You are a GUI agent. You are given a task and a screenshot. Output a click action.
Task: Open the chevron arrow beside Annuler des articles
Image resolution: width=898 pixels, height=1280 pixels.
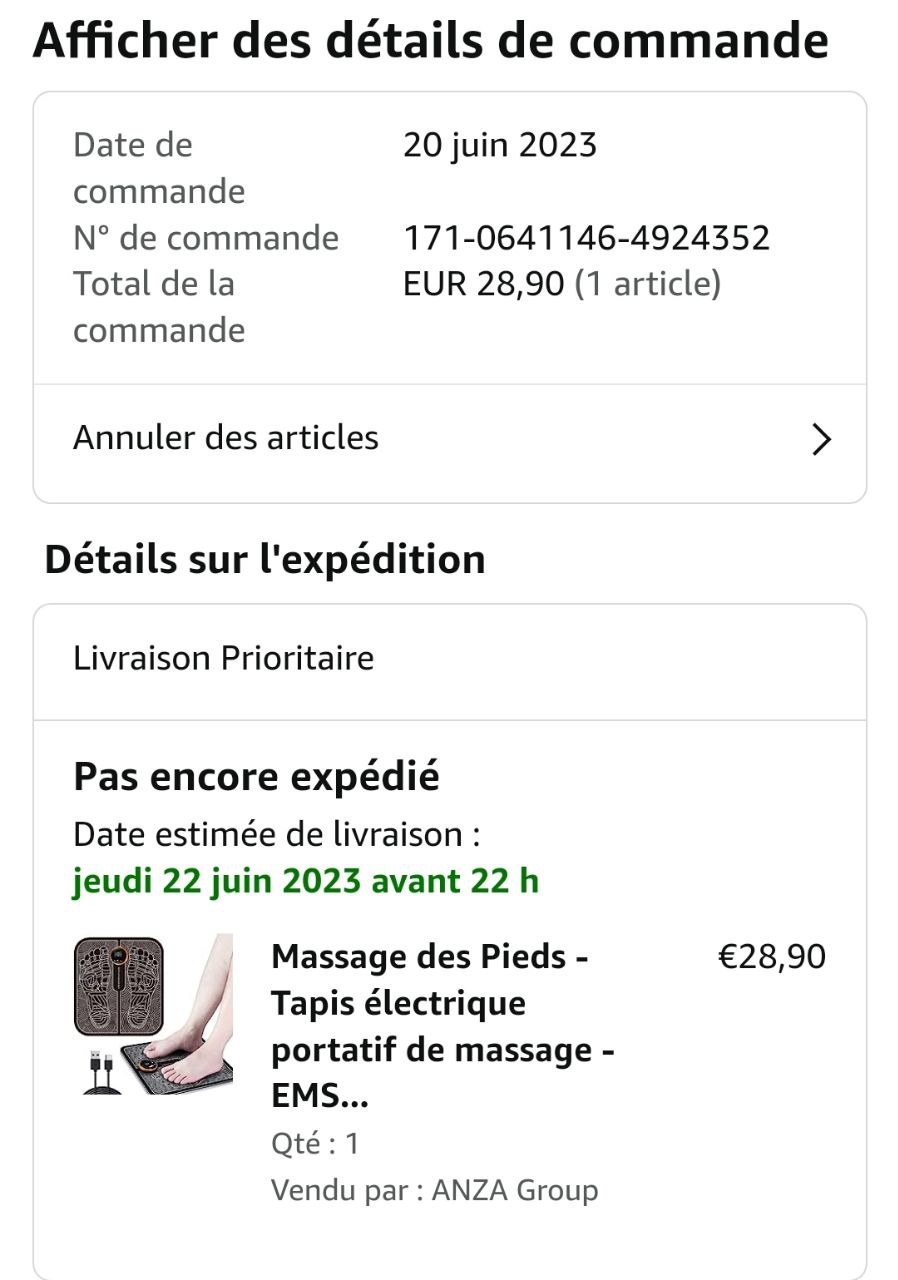coord(821,440)
